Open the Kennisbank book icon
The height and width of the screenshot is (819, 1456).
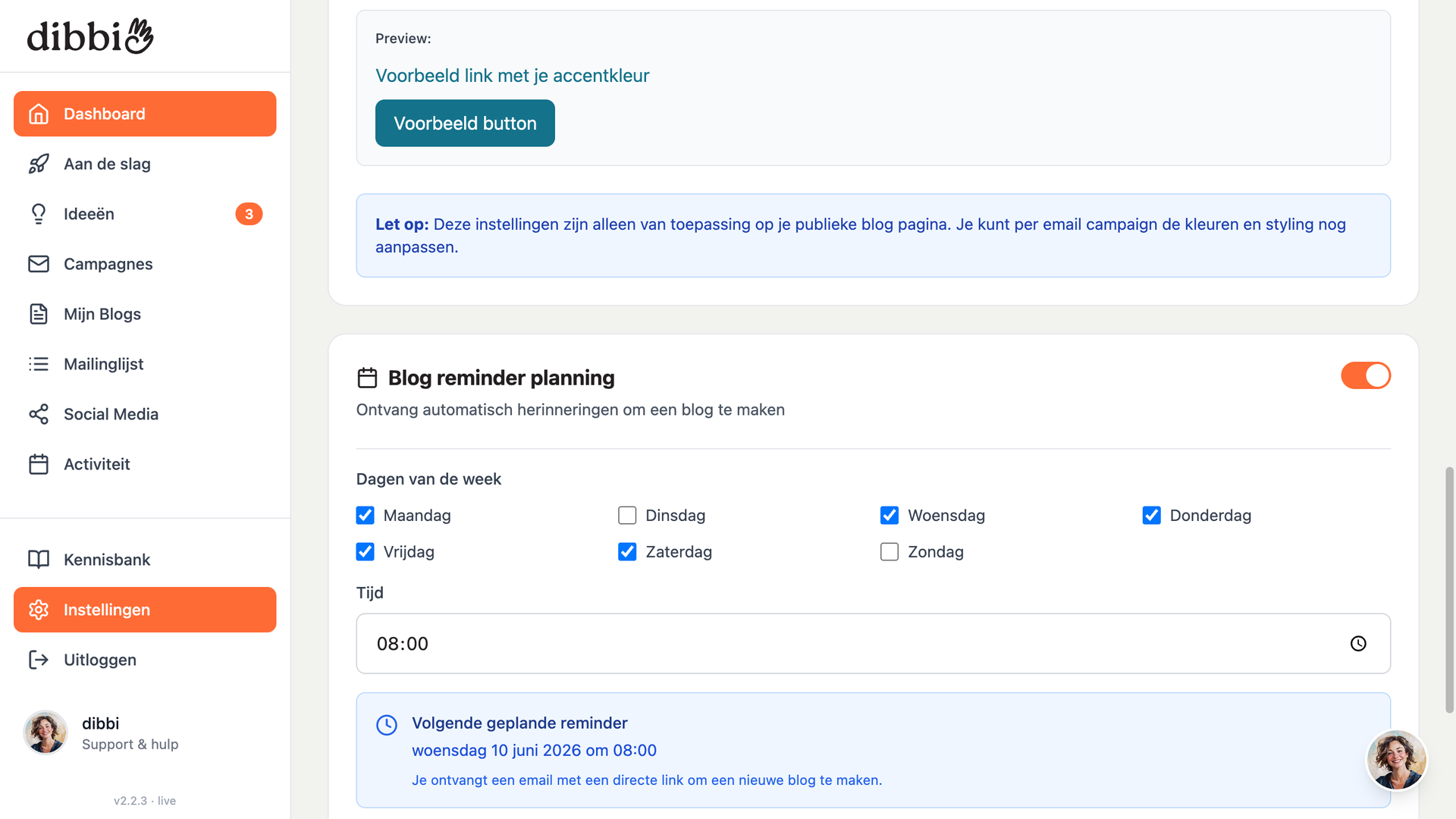pos(39,560)
